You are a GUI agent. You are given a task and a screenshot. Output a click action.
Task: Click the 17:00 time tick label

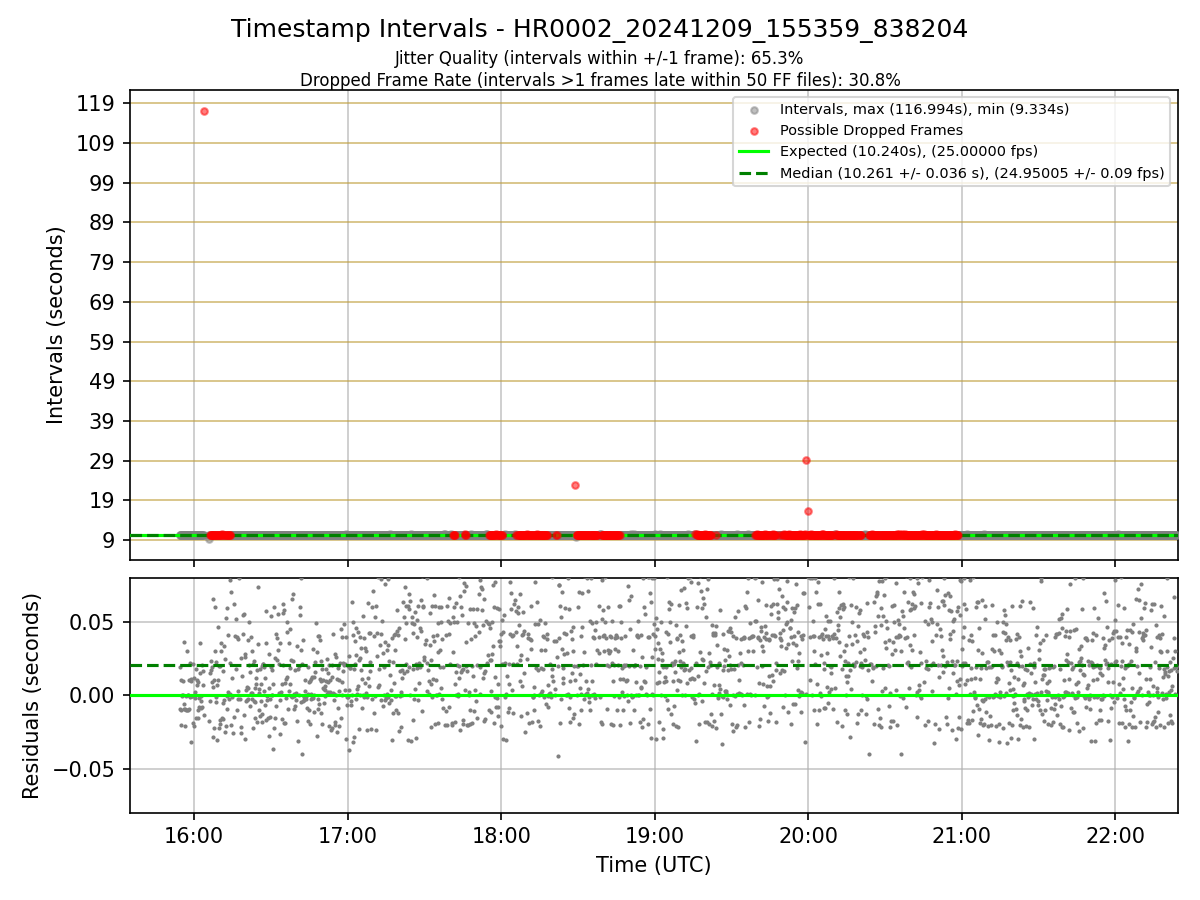348,834
